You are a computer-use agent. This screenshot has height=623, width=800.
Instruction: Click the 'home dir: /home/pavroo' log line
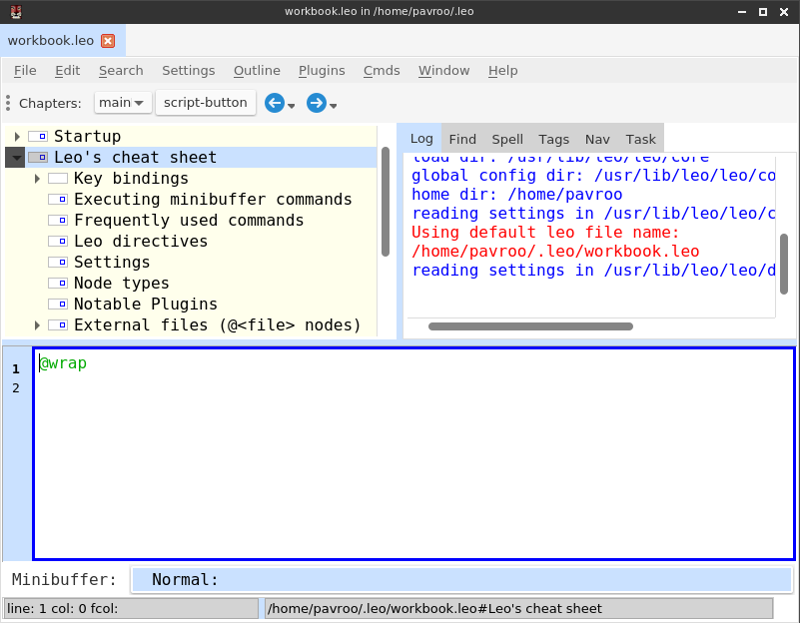517,195
